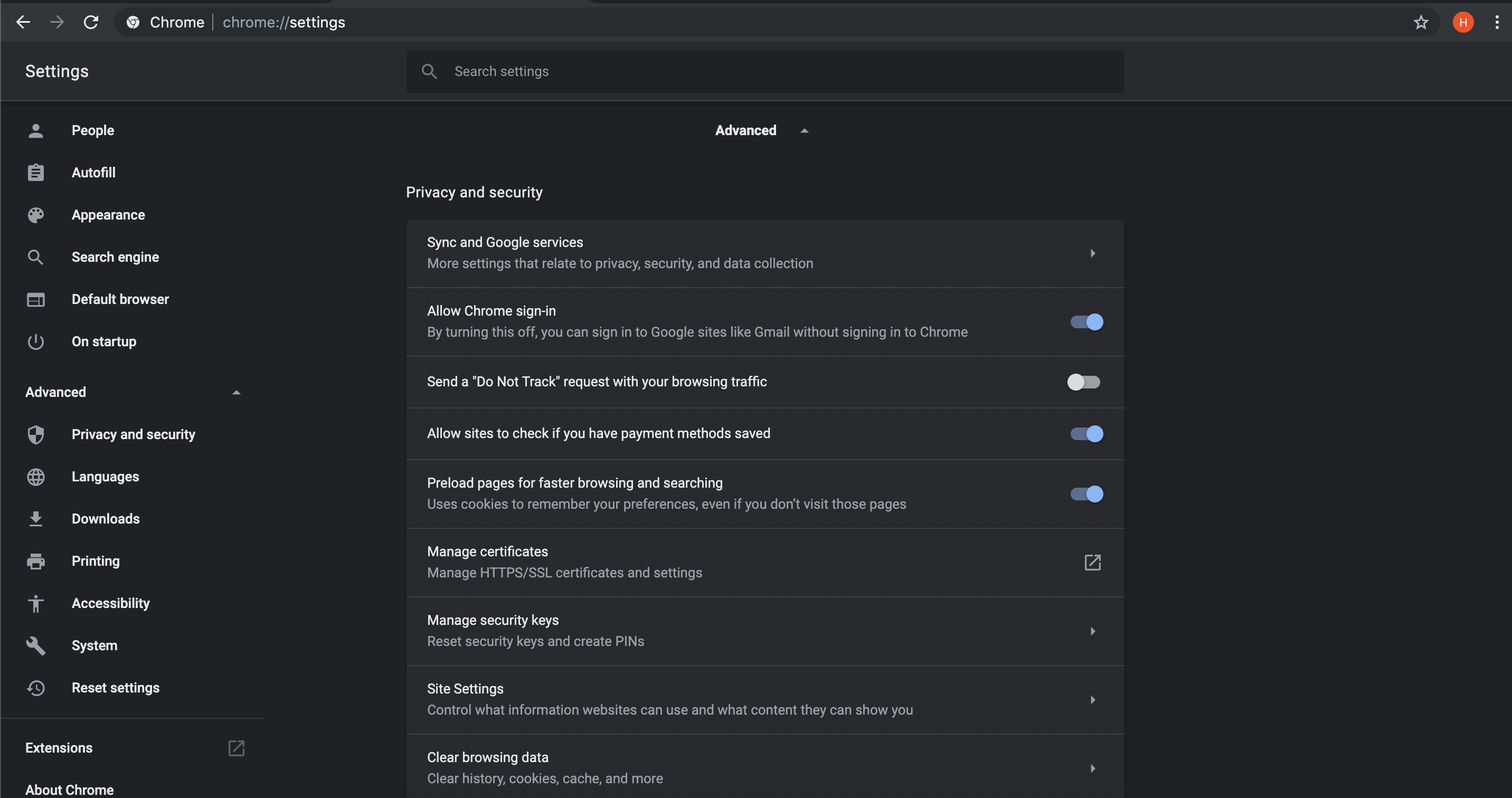Go to People settings section
This screenshot has width=1512, height=798.
click(x=93, y=130)
